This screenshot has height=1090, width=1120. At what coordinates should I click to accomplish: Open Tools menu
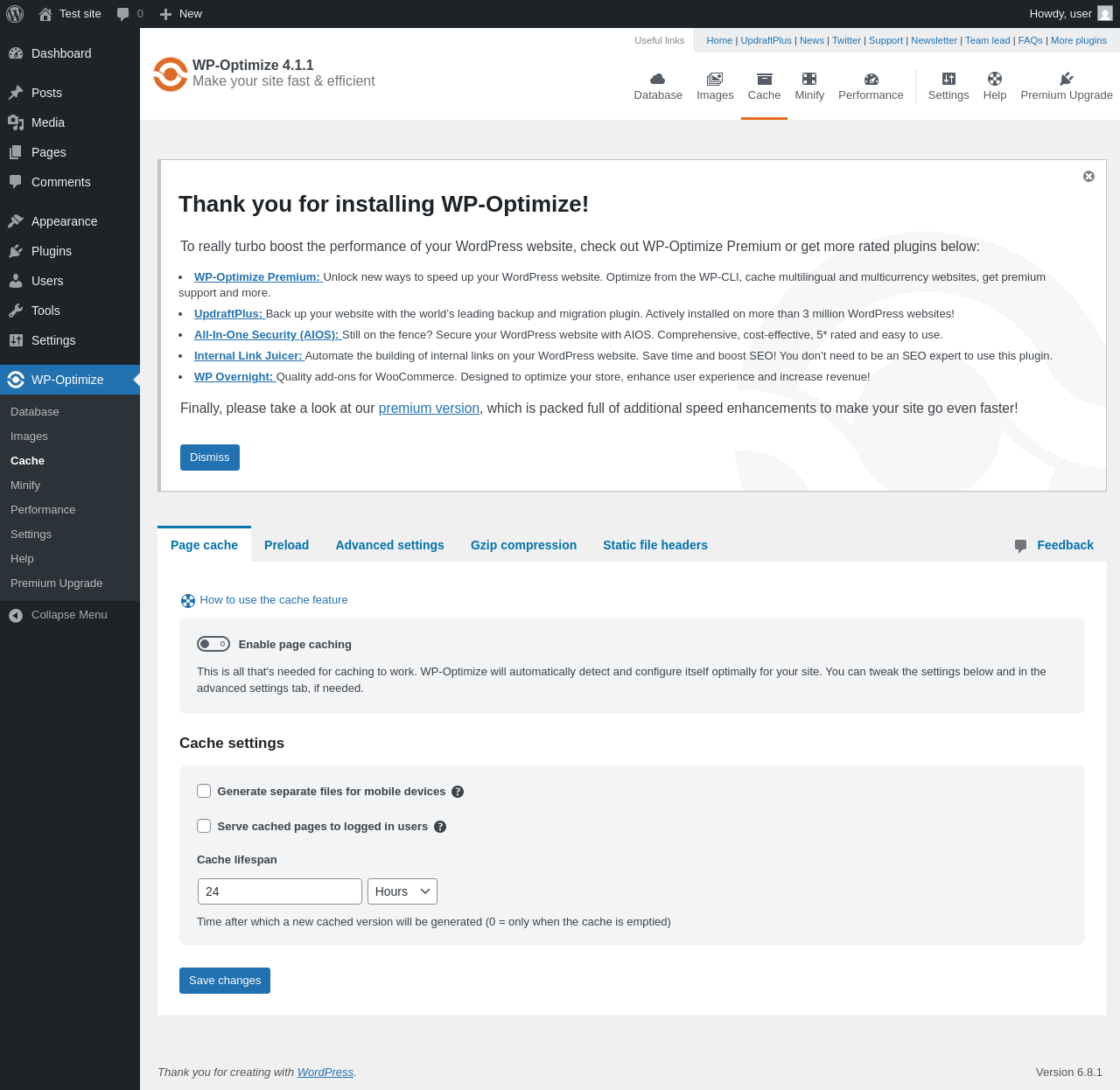[70, 311]
